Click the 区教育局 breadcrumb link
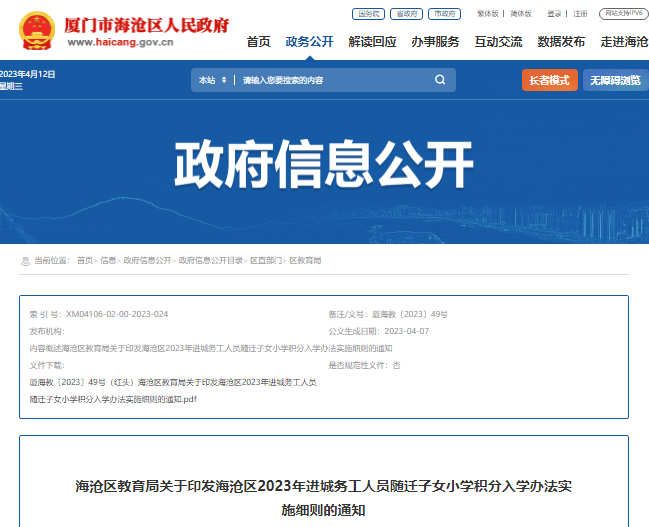Viewport: 649px width, 527px height. coord(305,260)
